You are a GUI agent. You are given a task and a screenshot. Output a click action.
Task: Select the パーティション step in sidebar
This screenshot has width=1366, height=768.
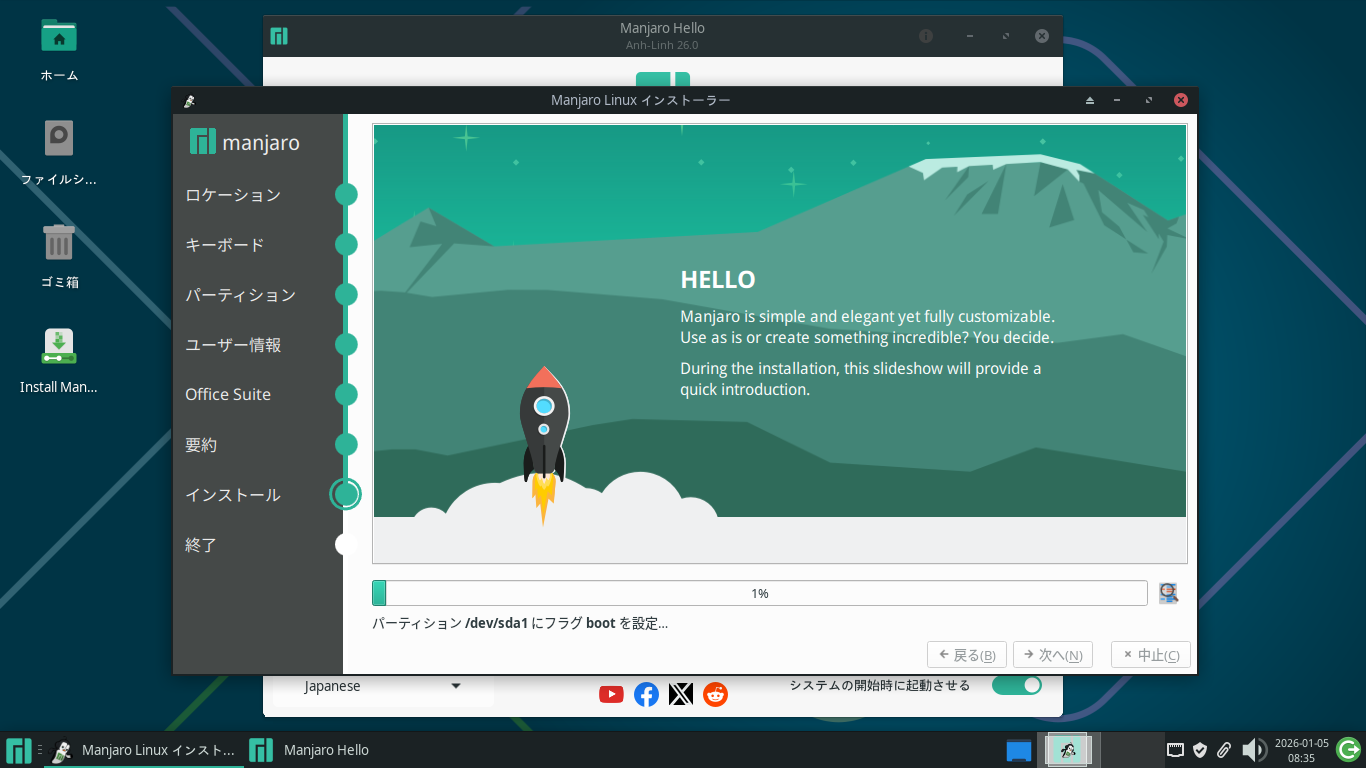pyautogui.click(x=241, y=295)
